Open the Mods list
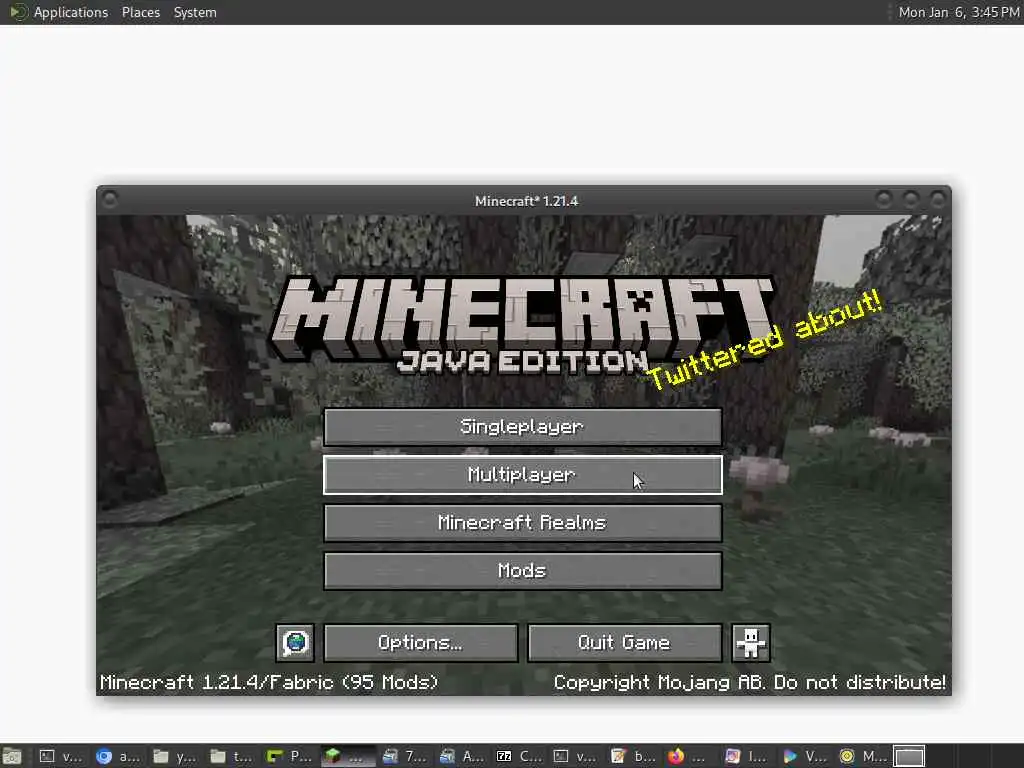The width and height of the screenshot is (1024, 768). click(522, 571)
